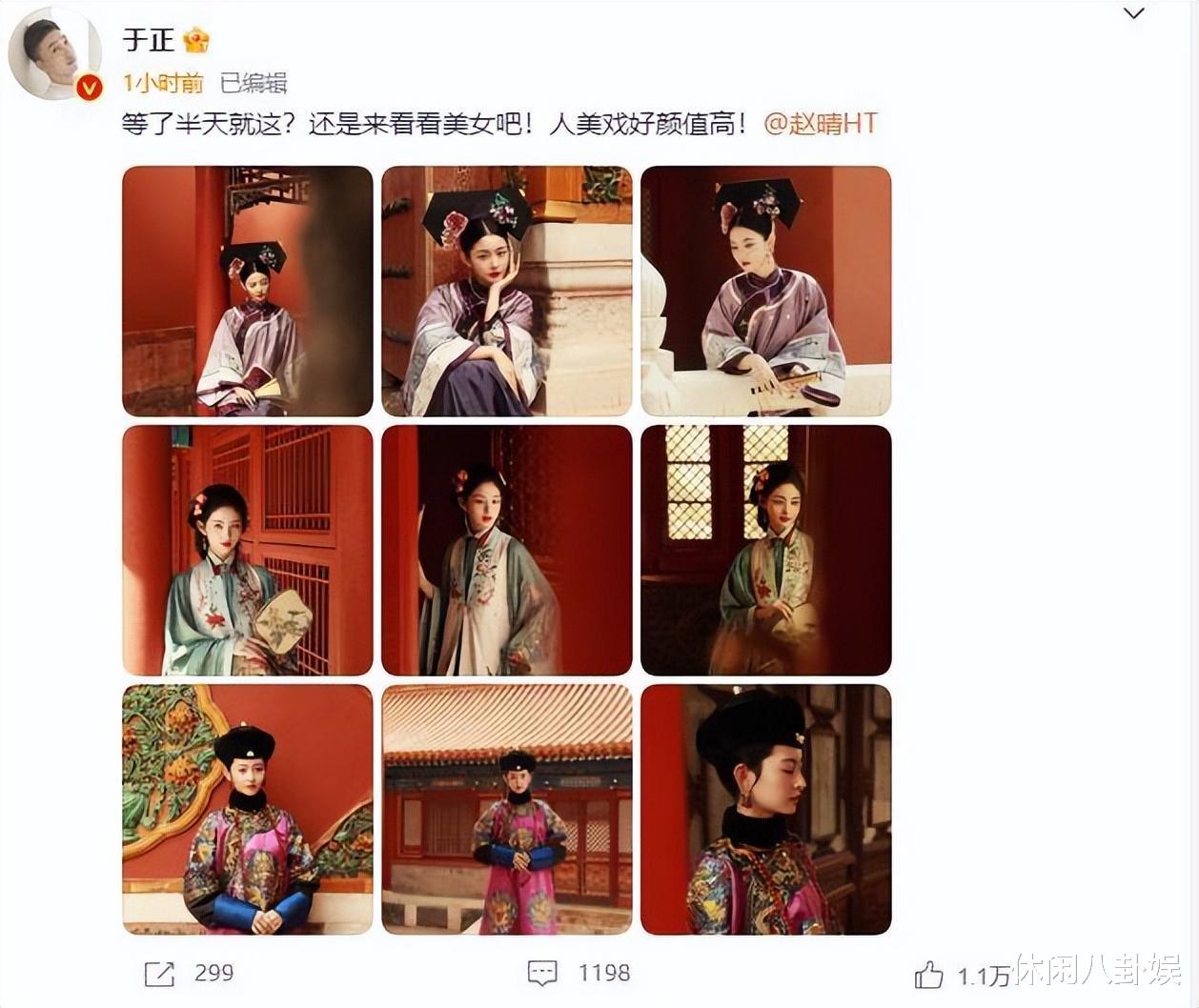Open photo of woman with folding fan by red pillar
Screen dimensions: 1199x1008
248,291
